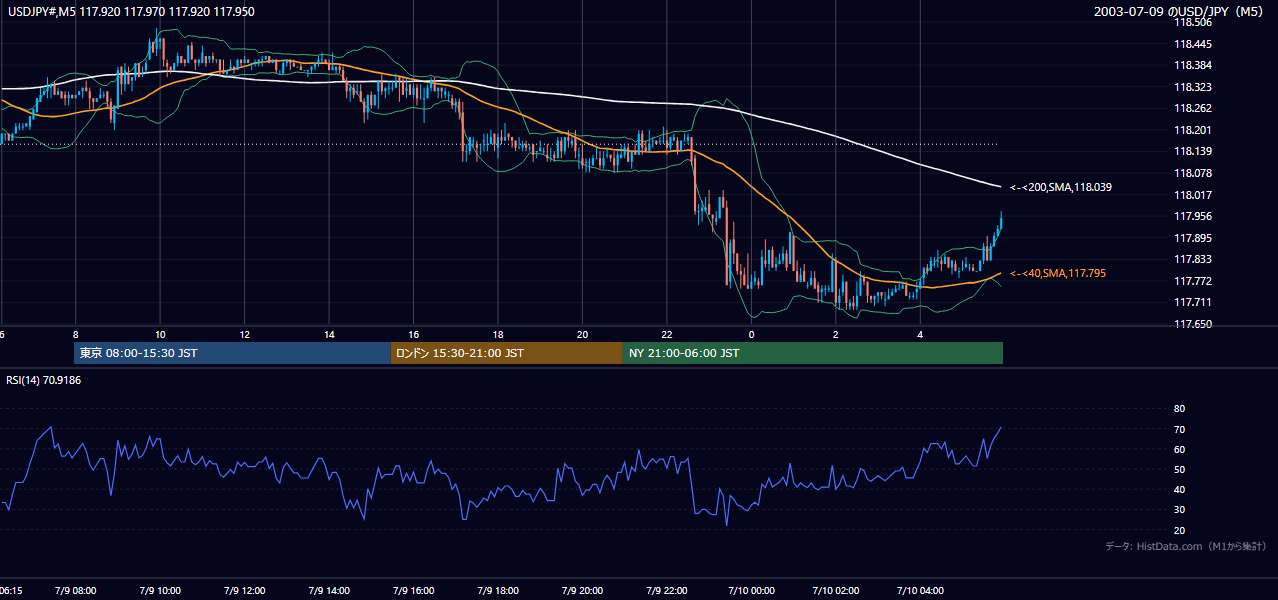
Task: Click the '7/9 20:00' bottom time label
Action: pos(582,591)
